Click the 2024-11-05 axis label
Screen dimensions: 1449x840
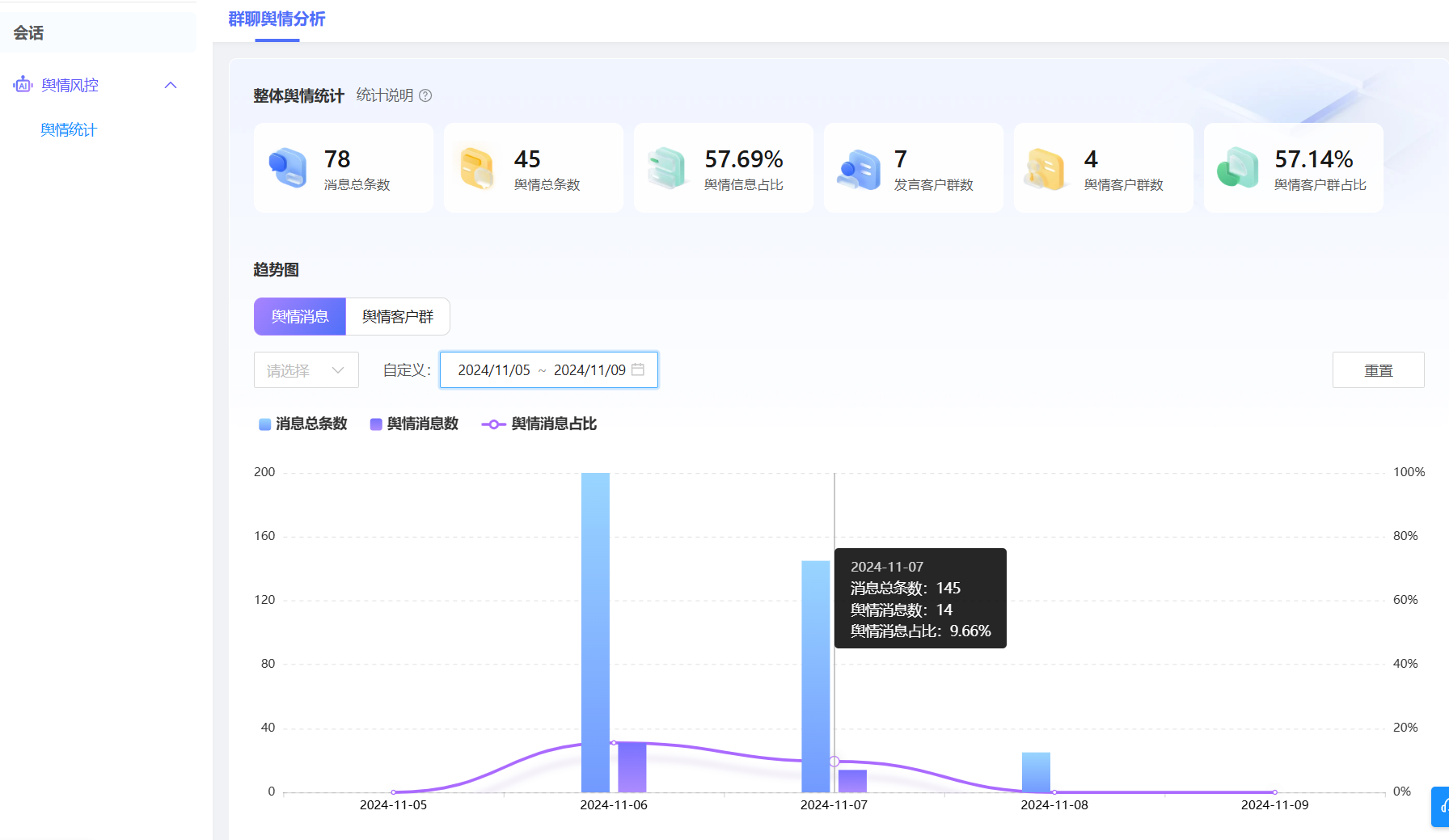[393, 805]
